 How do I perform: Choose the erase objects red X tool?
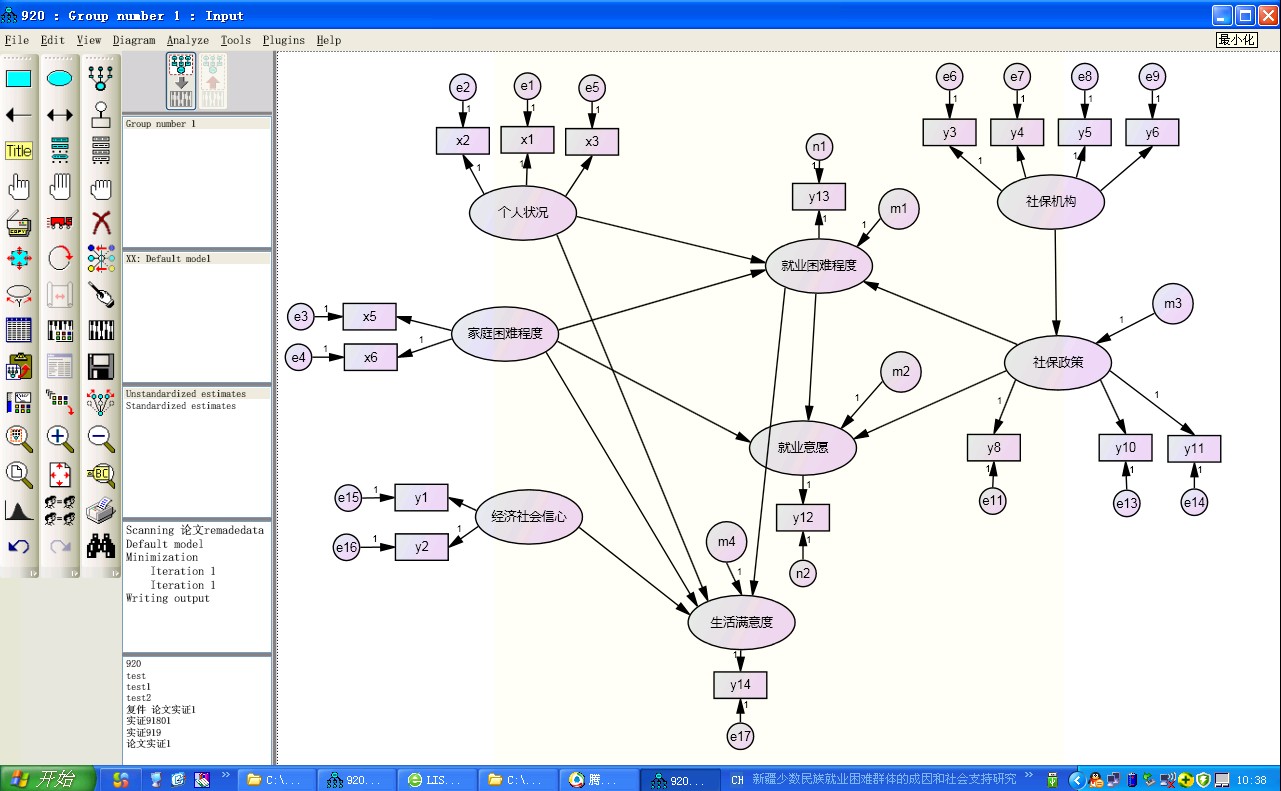point(100,222)
